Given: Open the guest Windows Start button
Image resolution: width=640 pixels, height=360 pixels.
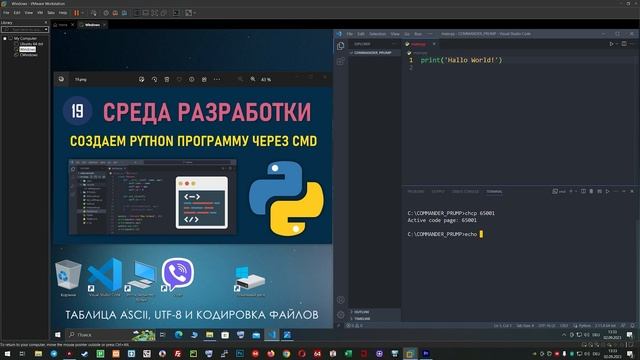Looking at the screenshot, I should (x=58, y=335).
